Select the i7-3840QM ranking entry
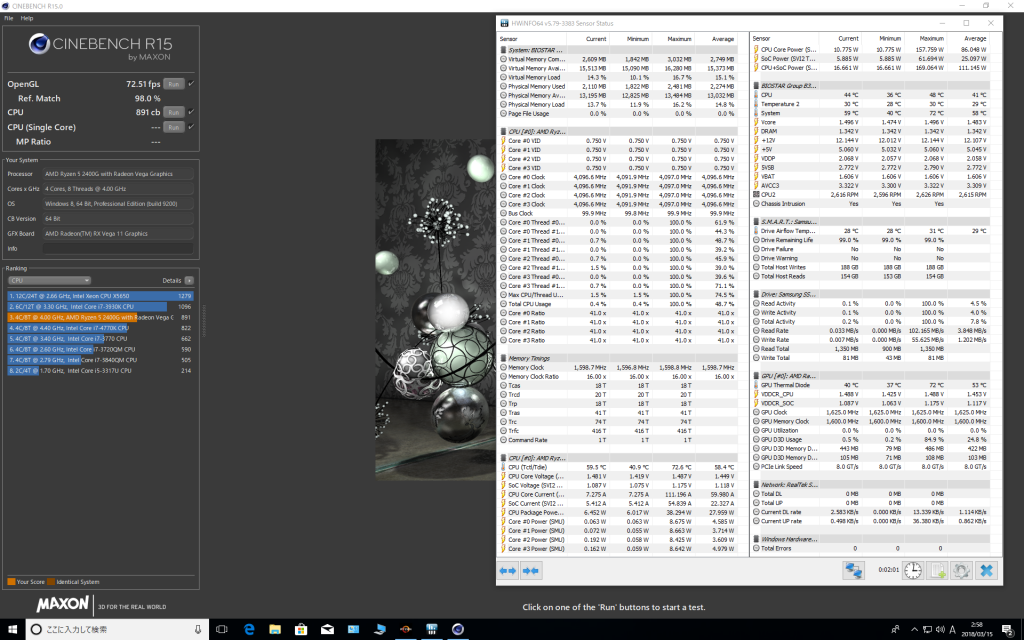1024x640 pixels. pos(100,360)
